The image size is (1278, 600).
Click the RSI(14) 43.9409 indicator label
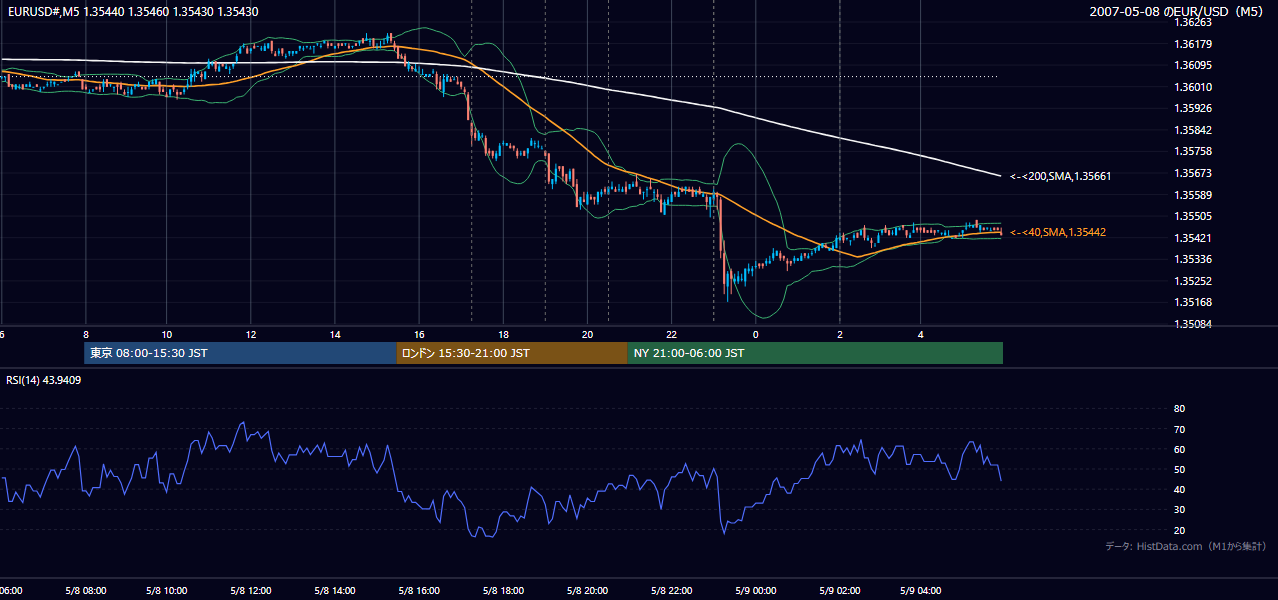[x=44, y=380]
